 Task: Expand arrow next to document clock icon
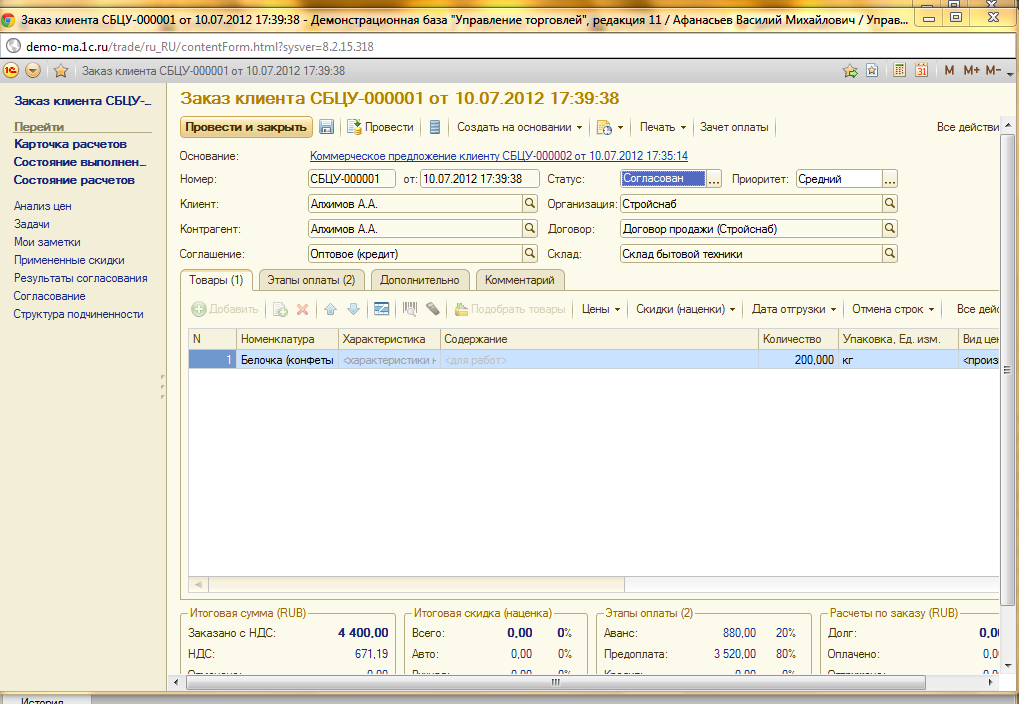620,127
